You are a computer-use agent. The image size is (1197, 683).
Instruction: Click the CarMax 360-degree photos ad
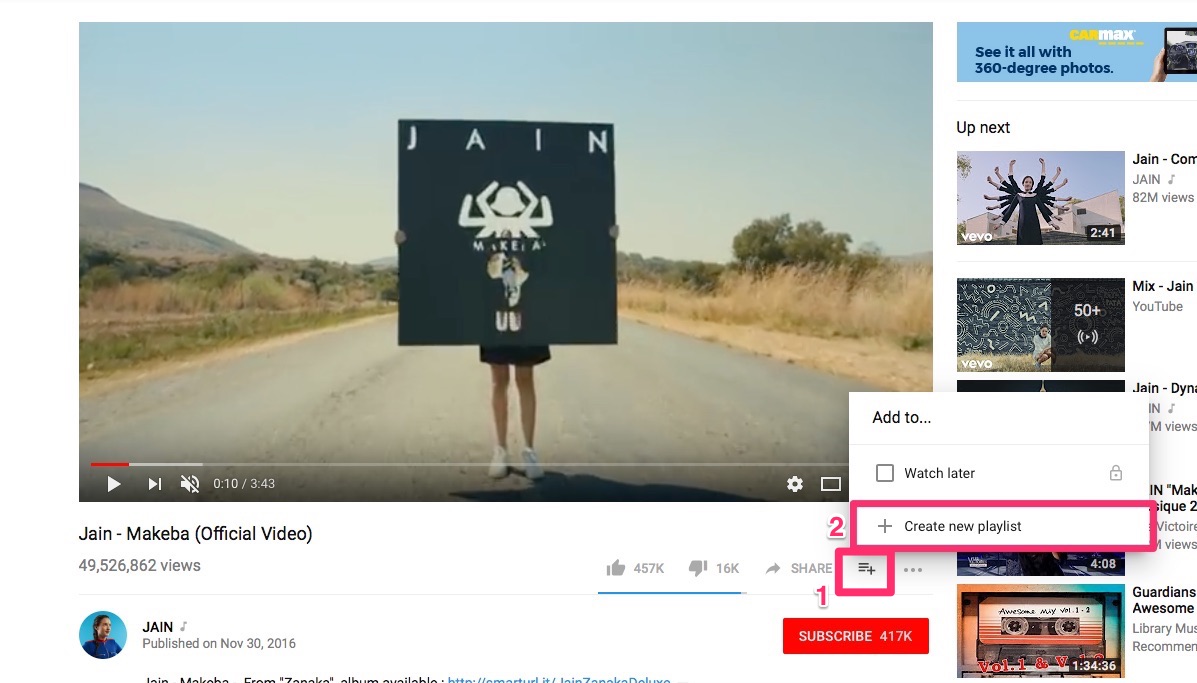tap(1076, 52)
